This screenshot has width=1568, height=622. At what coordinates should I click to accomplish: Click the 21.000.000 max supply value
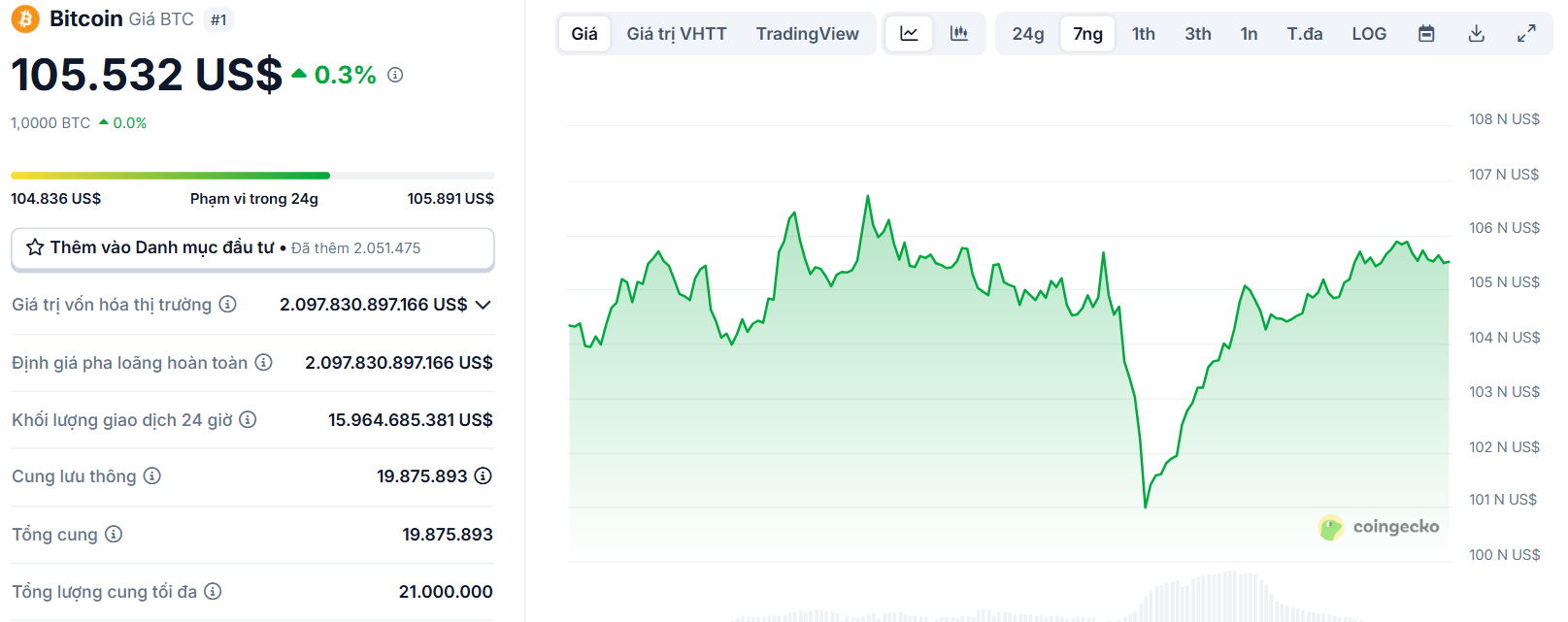point(446,592)
